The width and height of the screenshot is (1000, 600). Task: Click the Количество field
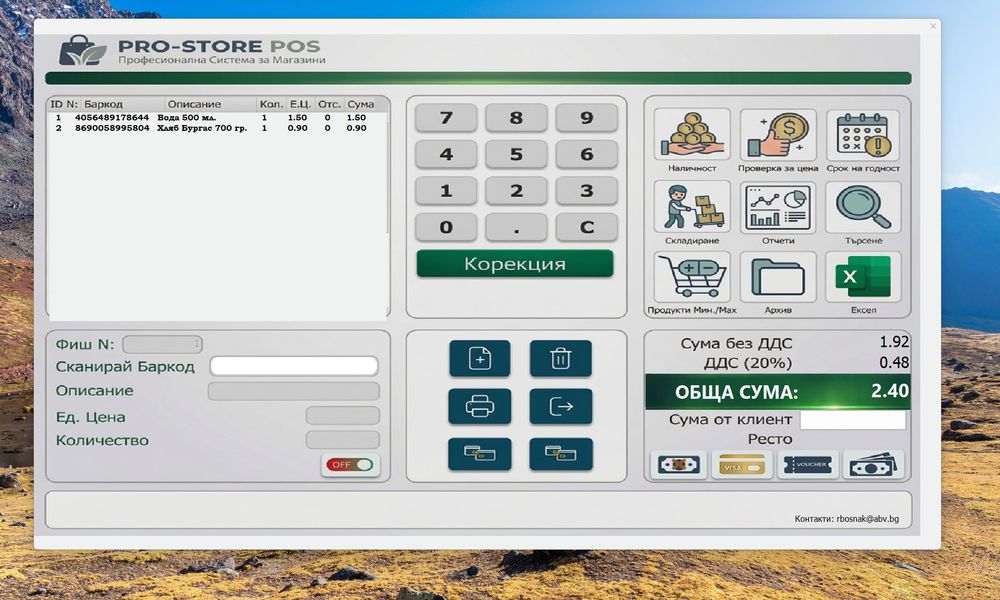click(x=342, y=440)
